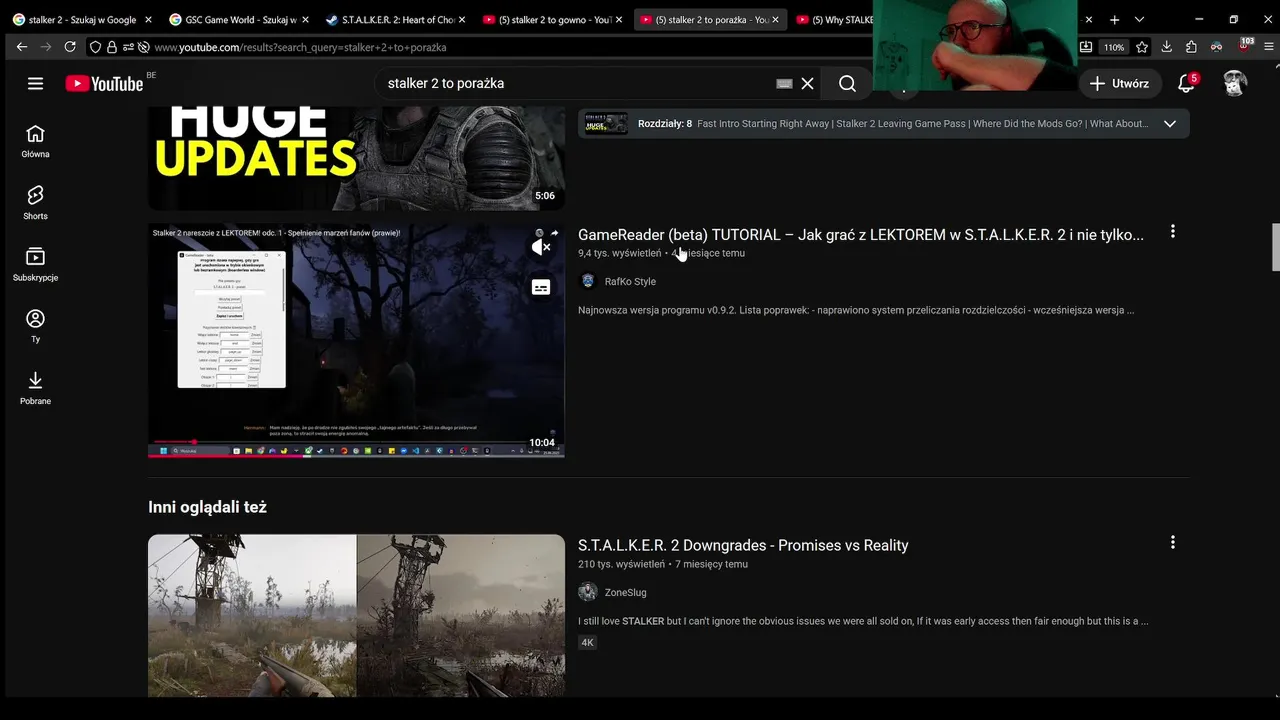1280x720 pixels.
Task: Open Subskrypcje in the sidebar
Action: tap(35, 265)
